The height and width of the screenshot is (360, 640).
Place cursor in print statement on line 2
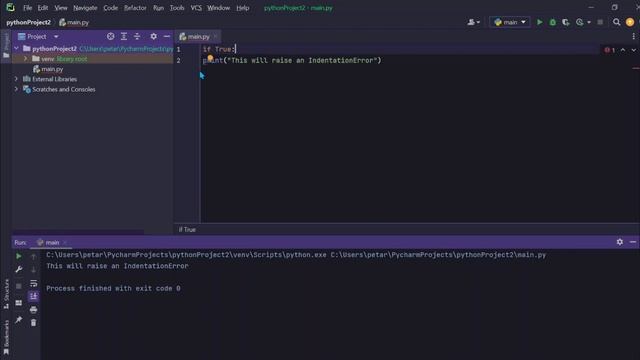coord(292,60)
